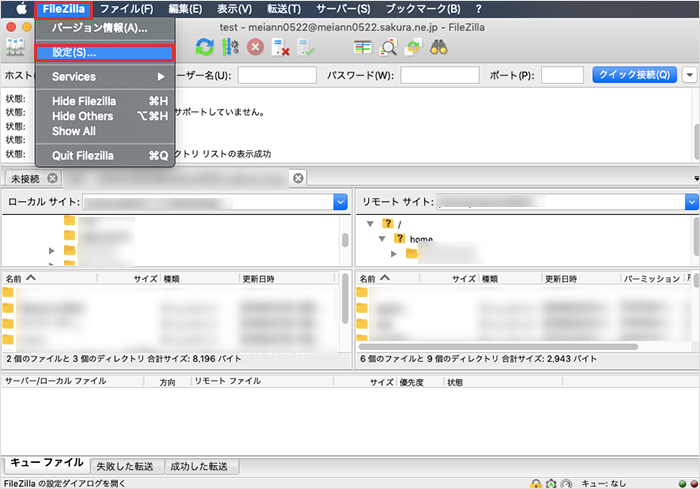Image resolution: width=700 pixels, height=489 pixels.
Task: Close the 未接続 tab
Action: pyautogui.click(x=52, y=178)
